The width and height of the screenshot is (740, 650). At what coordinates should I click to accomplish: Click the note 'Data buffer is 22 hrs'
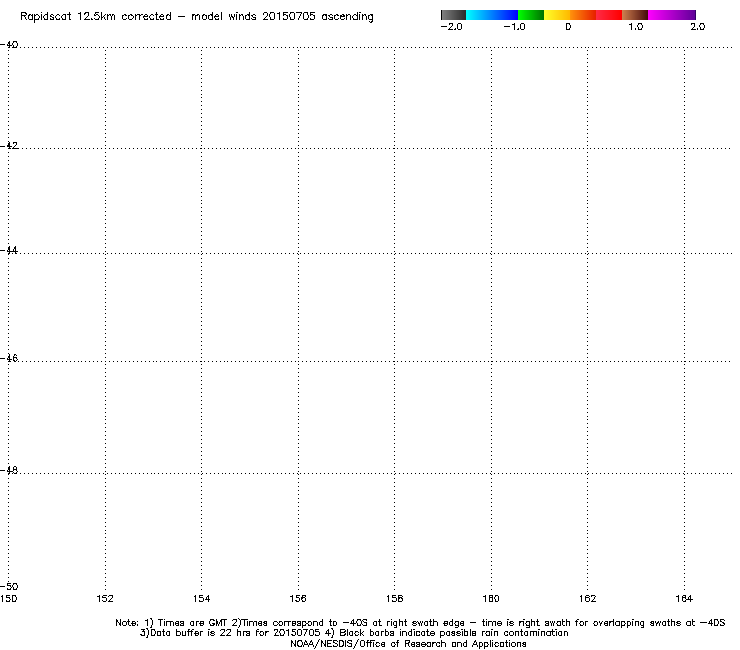tap(202, 633)
